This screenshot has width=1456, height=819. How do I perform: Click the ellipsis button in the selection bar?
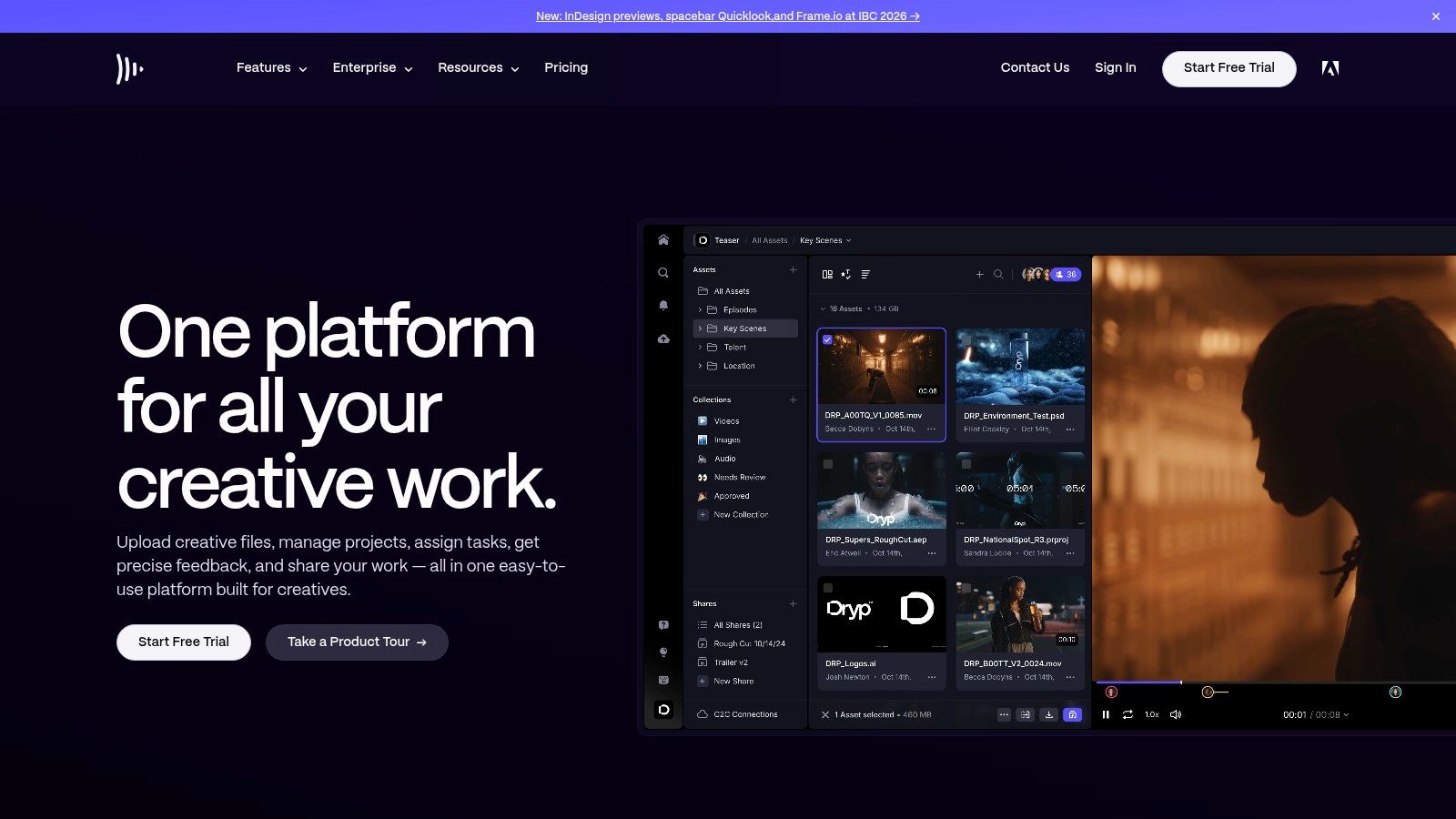coord(1004,714)
